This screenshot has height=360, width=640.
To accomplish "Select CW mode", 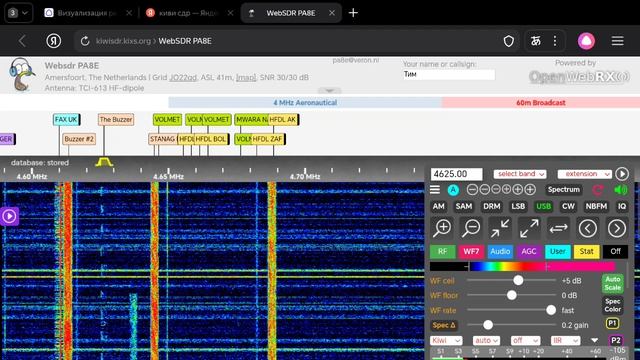I will (568, 207).
